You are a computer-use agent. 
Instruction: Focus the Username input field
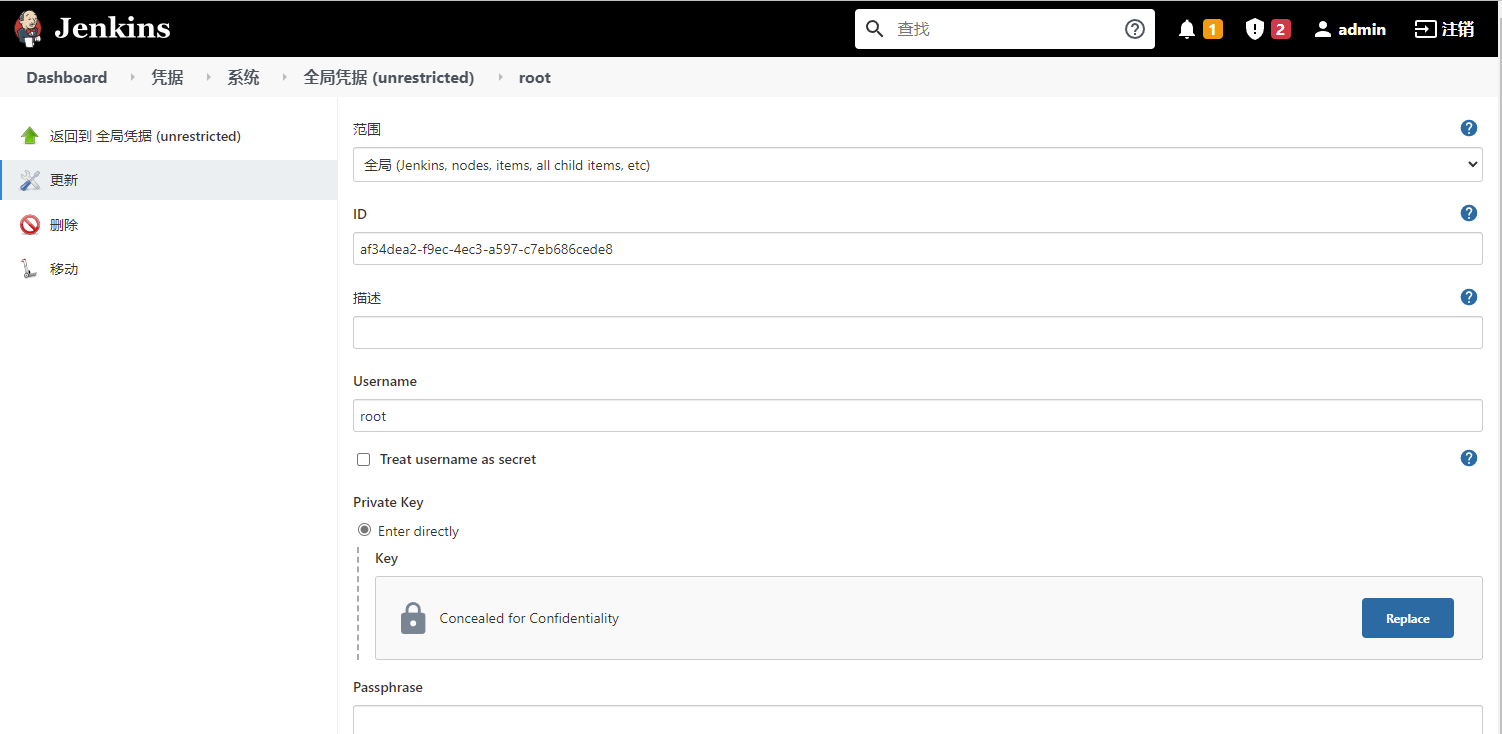(x=917, y=416)
